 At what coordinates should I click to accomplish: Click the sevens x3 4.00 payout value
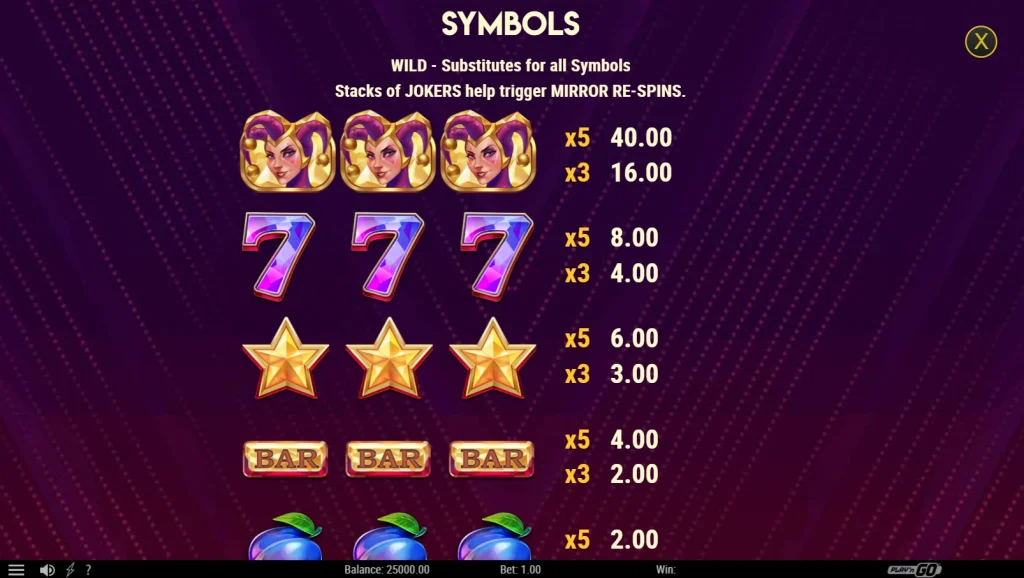634,273
